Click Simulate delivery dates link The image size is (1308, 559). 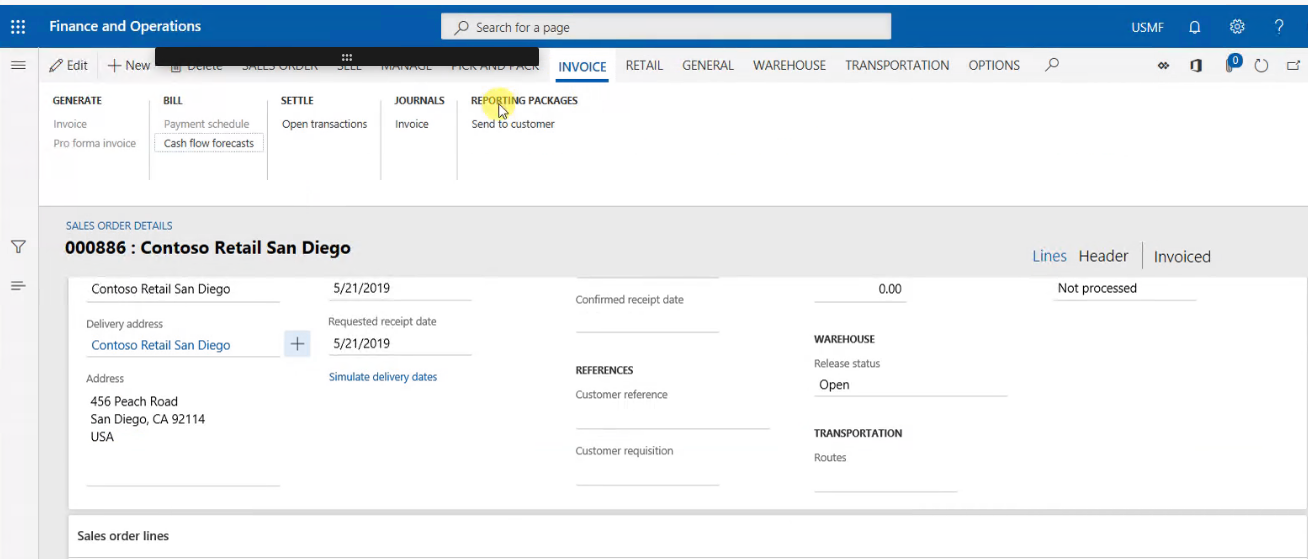pos(383,377)
